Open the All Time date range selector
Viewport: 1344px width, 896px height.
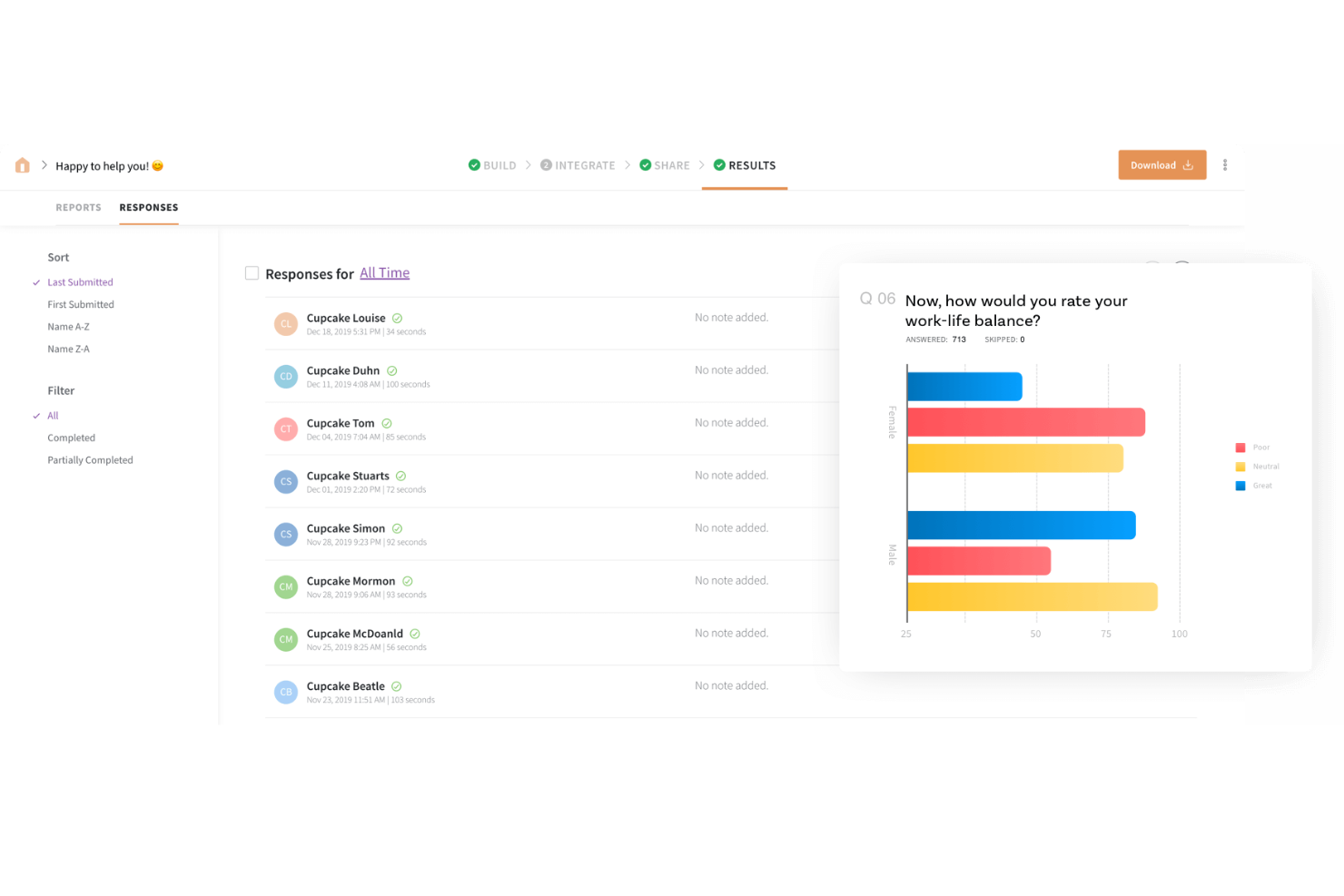pos(384,272)
